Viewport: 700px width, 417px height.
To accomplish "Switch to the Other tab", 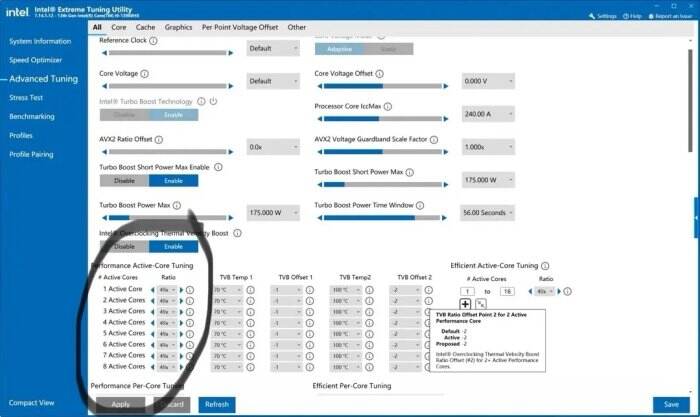I will pyautogui.click(x=297, y=27).
